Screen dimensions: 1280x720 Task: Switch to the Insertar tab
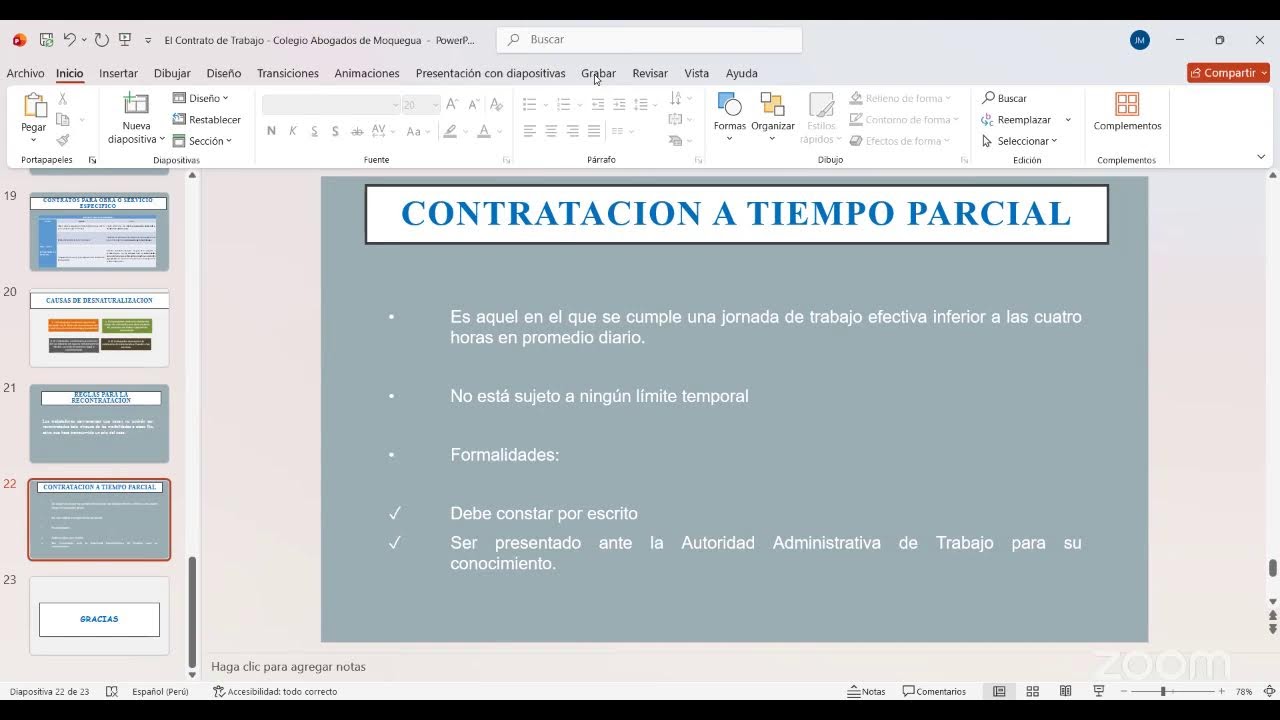118,73
